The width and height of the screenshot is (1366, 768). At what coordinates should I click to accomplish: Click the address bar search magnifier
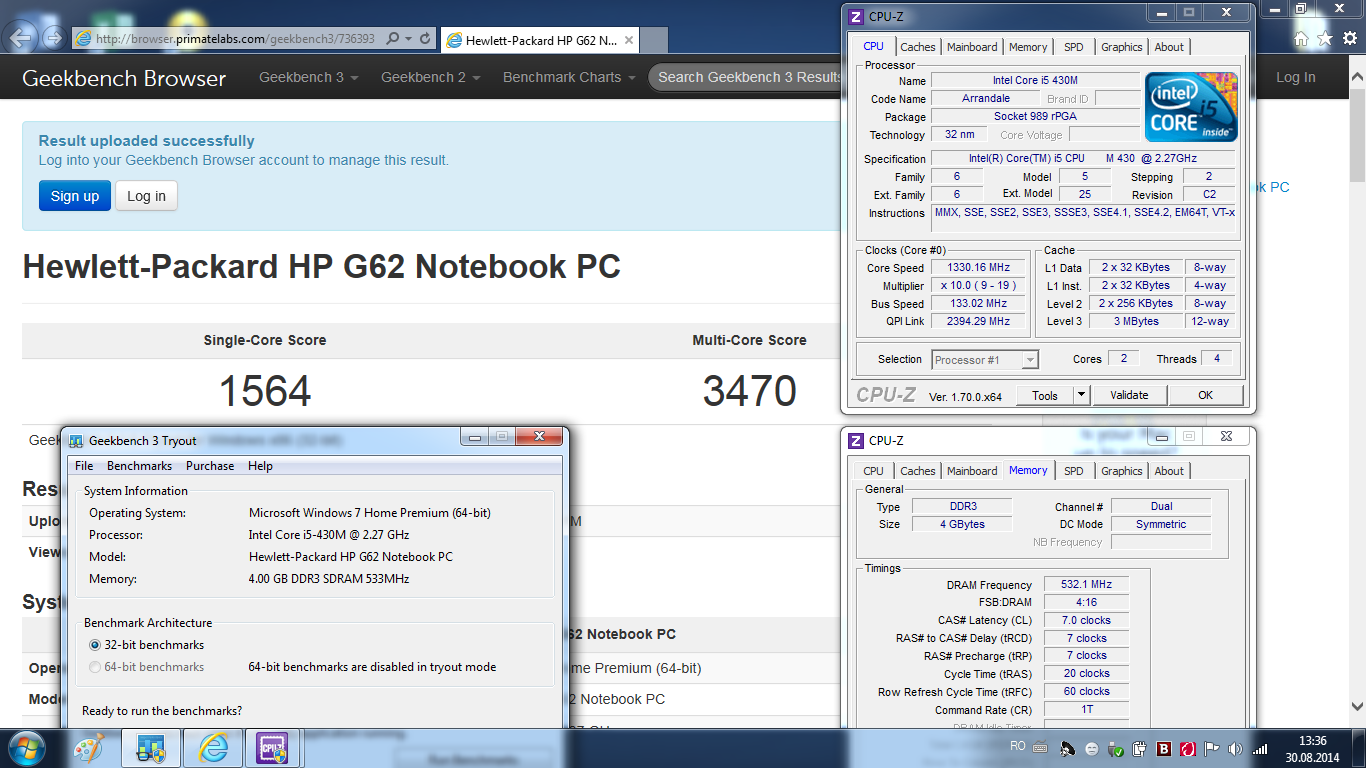(393, 39)
